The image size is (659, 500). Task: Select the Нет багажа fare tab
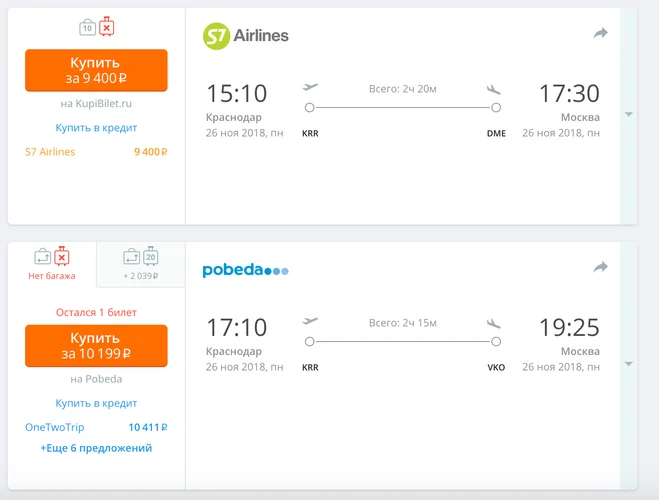click(52, 264)
